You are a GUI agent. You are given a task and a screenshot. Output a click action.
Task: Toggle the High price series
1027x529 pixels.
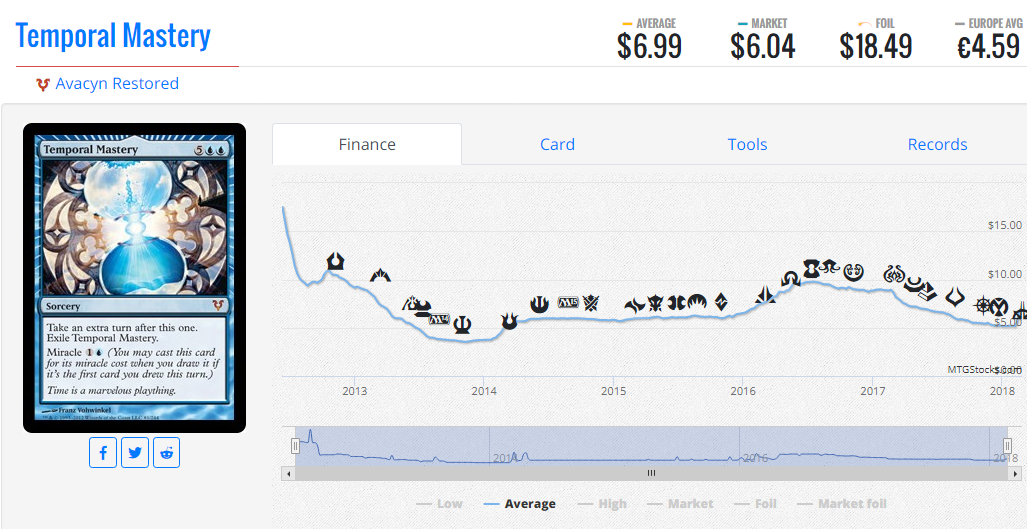pyautogui.click(x=603, y=503)
